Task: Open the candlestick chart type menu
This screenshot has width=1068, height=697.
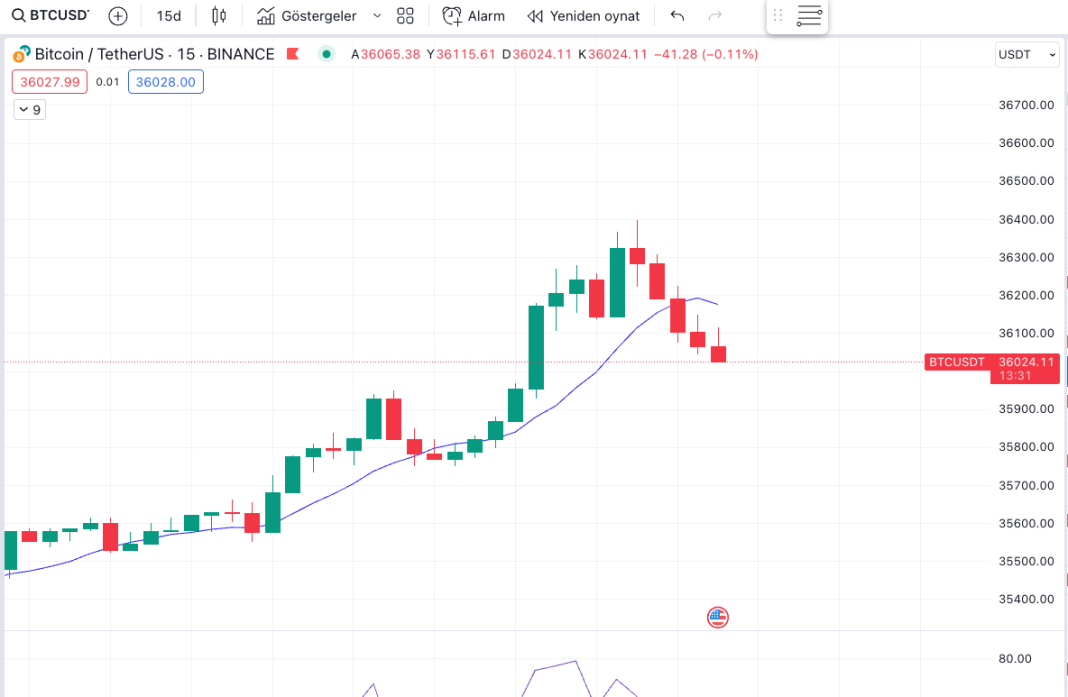Action: [219, 16]
